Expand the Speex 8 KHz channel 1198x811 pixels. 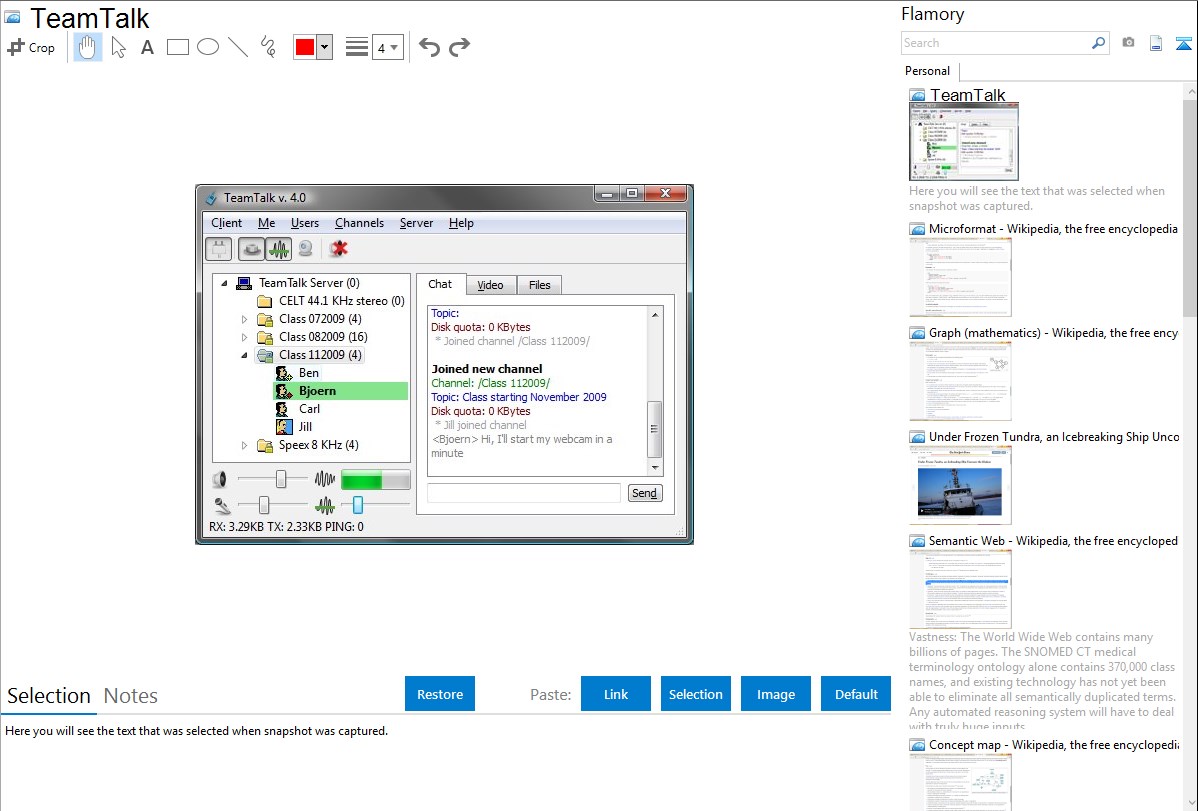point(244,446)
